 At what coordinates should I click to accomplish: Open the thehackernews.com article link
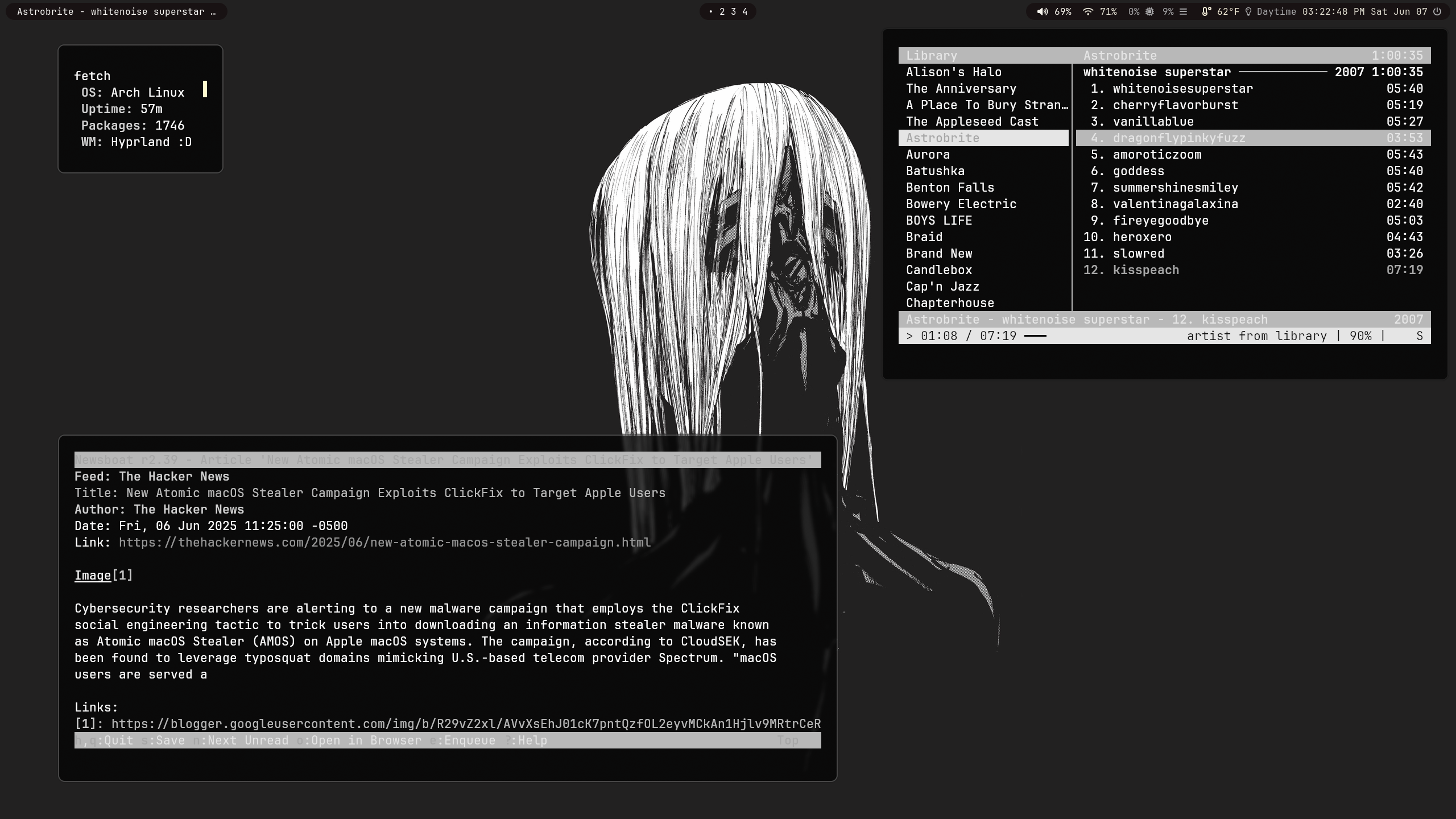click(x=384, y=543)
